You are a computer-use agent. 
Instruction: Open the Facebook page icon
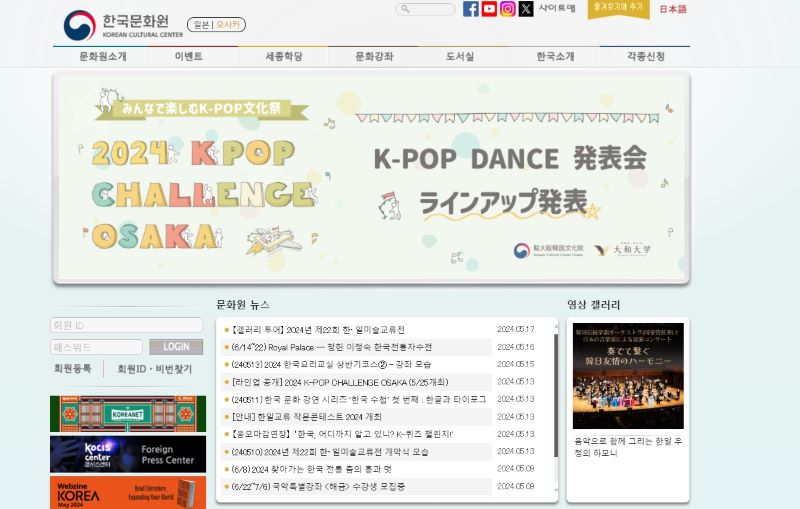coord(471,9)
